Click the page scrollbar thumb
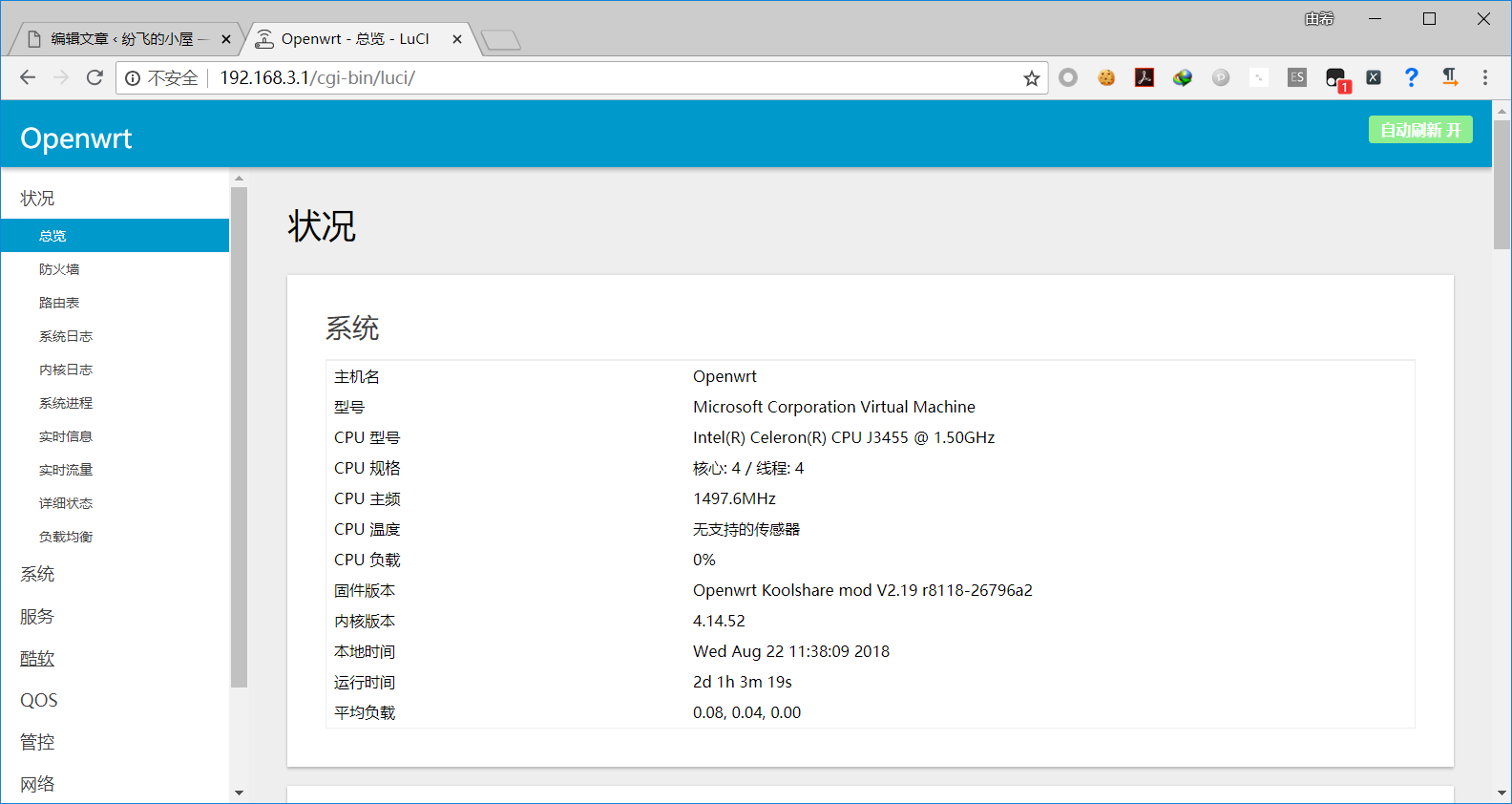This screenshot has width=1512, height=804. point(1501,184)
